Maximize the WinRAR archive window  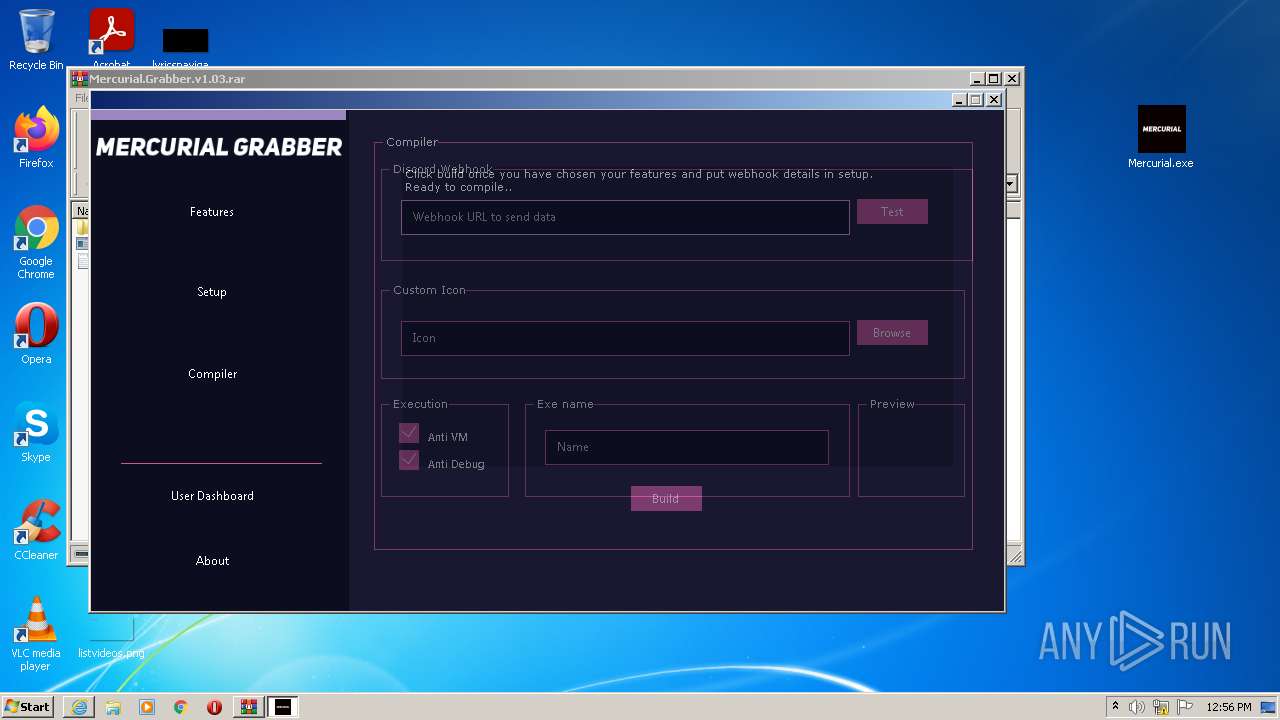click(994, 78)
